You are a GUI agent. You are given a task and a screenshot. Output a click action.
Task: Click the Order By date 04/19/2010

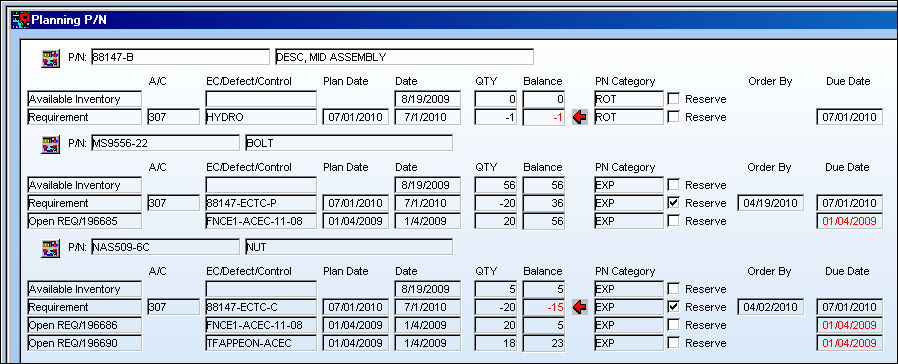coord(770,203)
